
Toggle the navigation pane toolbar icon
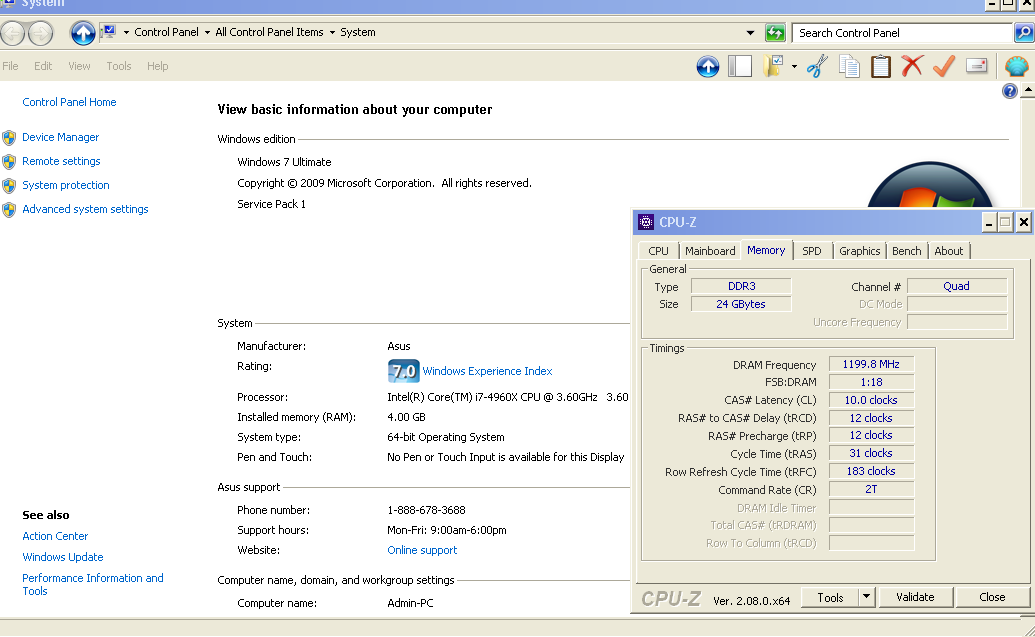point(740,66)
